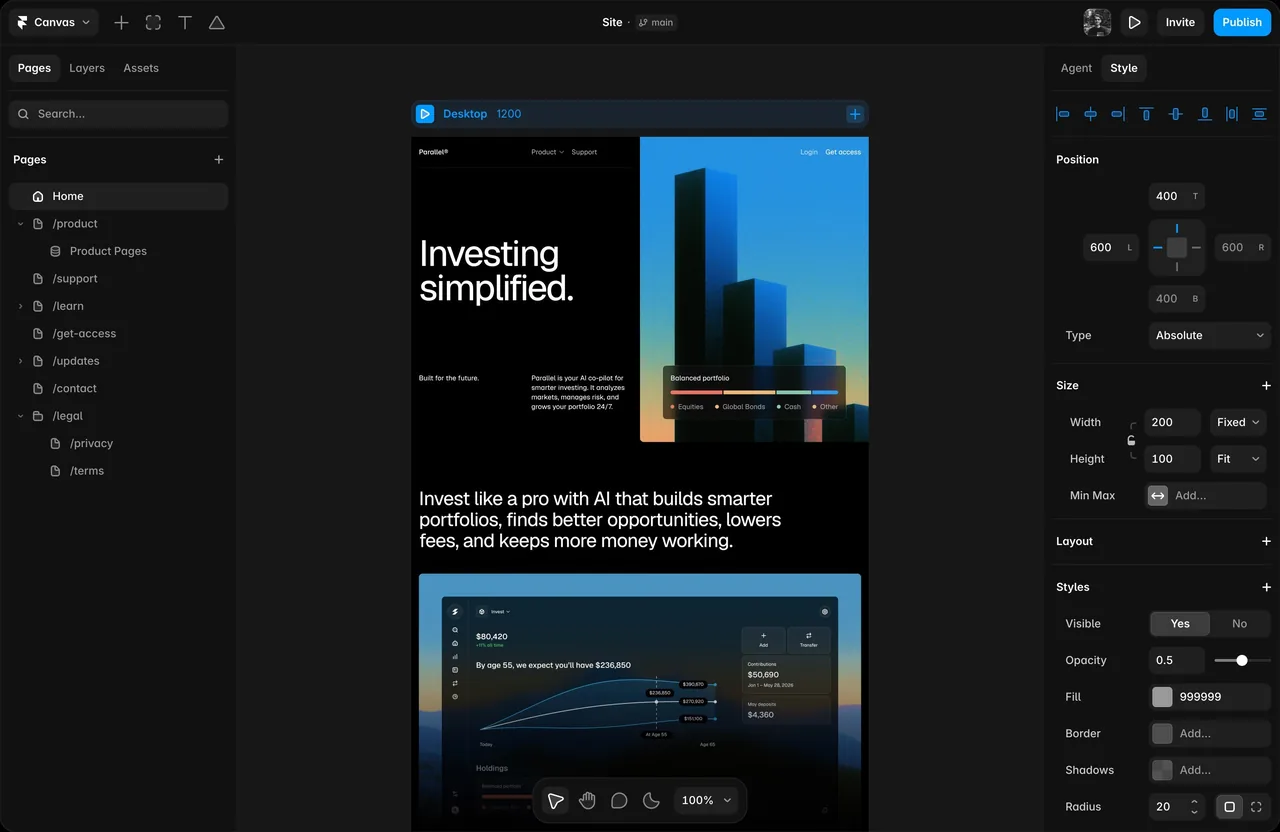Open the Width sizing dropdown showing Fixed

point(1238,422)
